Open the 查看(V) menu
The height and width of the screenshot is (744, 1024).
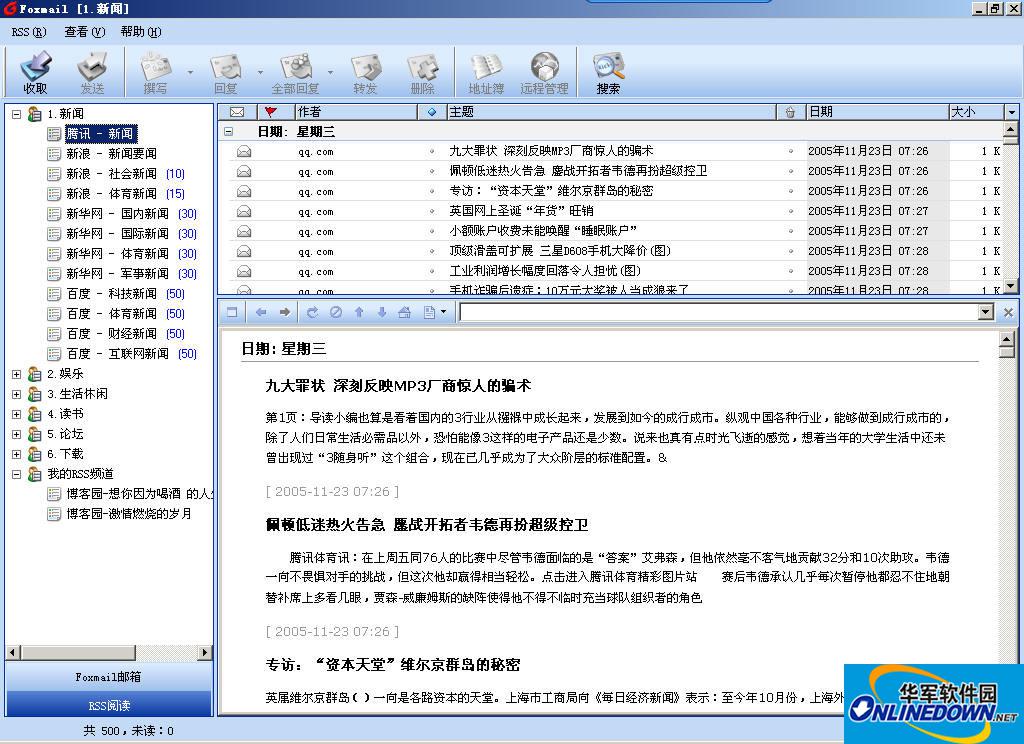pyautogui.click(x=84, y=32)
